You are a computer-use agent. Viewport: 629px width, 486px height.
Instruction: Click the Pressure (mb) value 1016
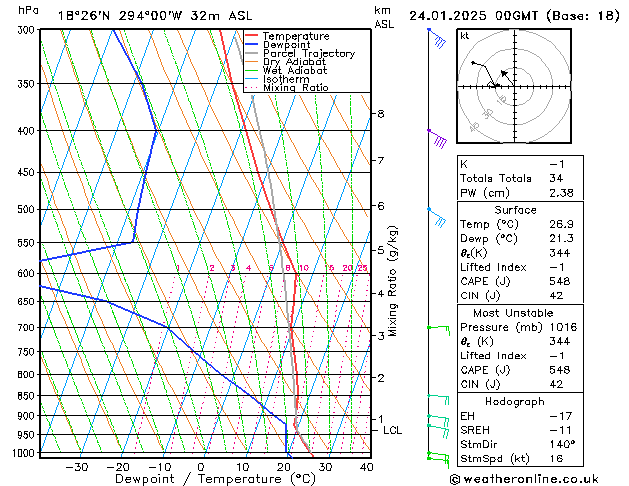[563, 327]
